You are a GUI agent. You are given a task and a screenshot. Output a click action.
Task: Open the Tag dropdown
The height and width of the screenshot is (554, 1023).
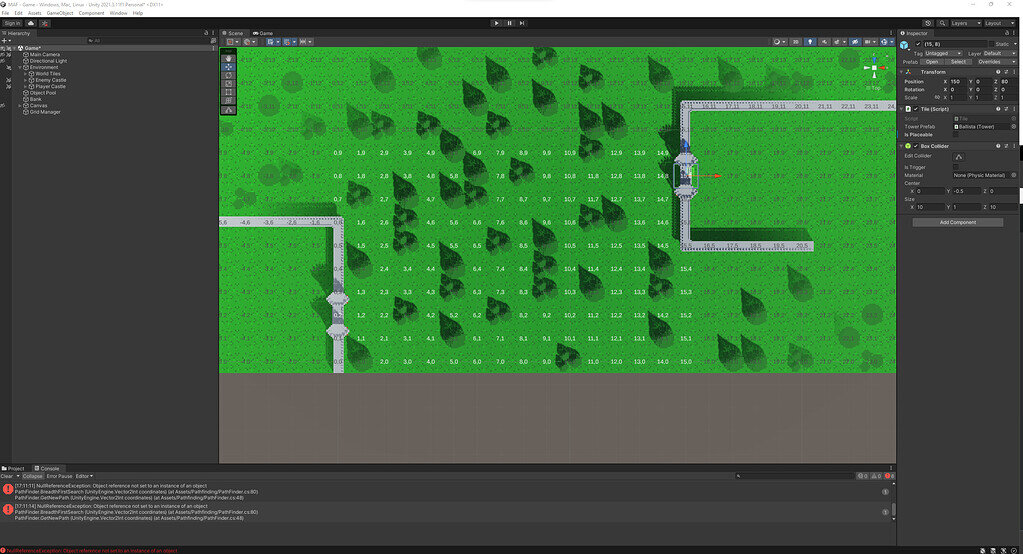point(943,54)
